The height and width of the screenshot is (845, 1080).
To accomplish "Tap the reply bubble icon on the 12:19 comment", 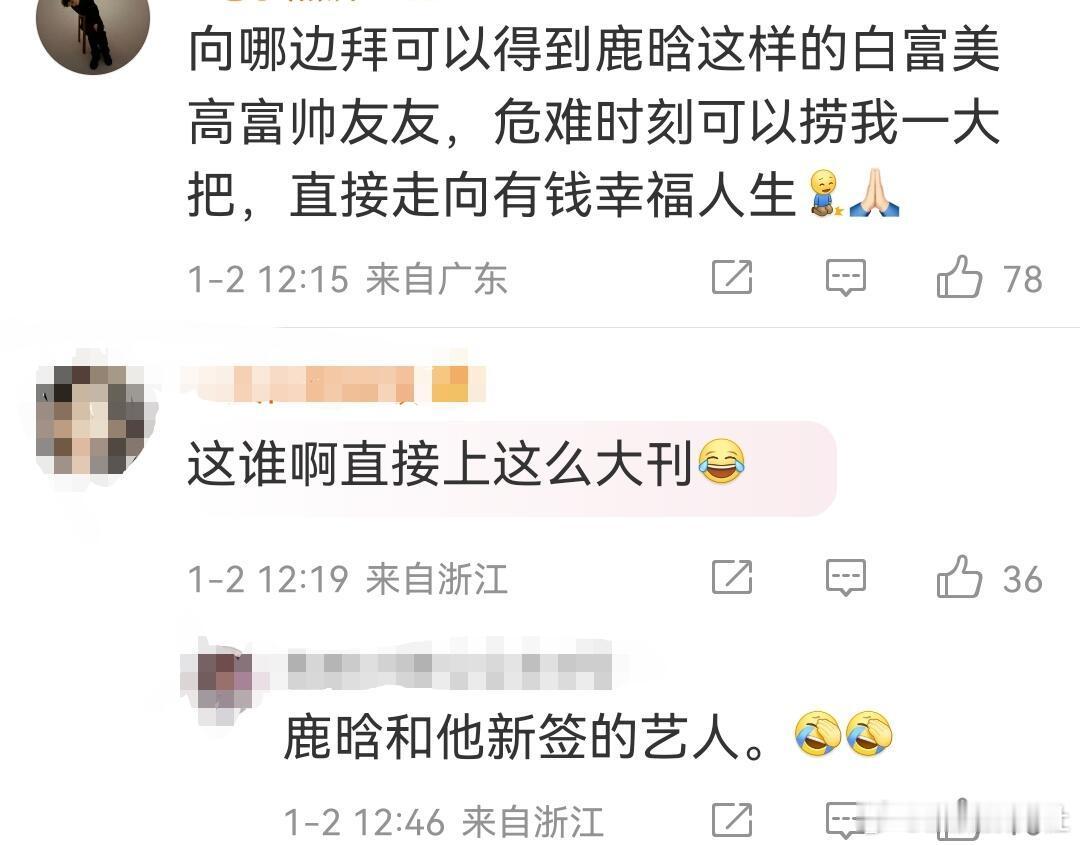I will [846, 577].
